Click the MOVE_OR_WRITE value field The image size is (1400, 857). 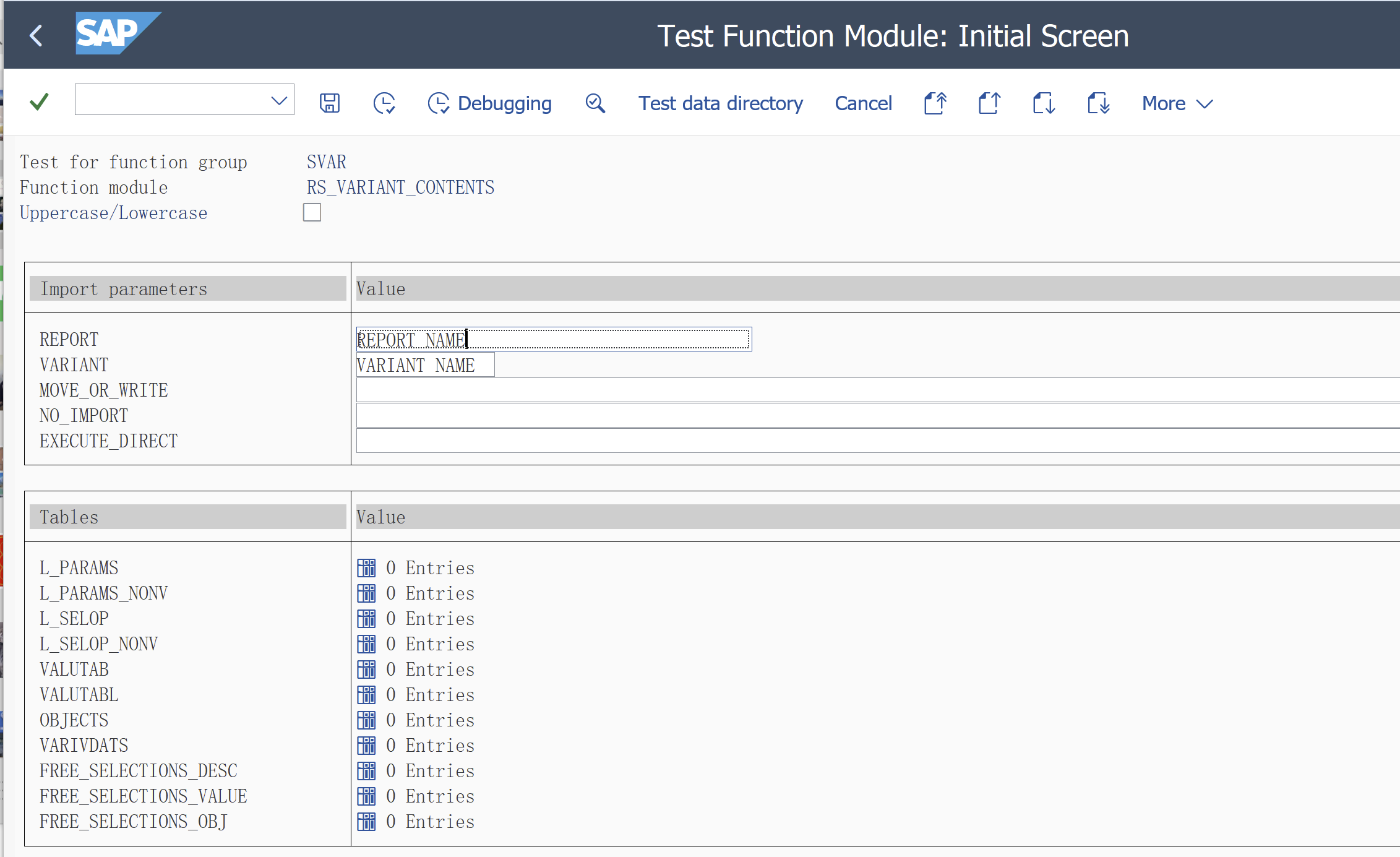(x=878, y=390)
